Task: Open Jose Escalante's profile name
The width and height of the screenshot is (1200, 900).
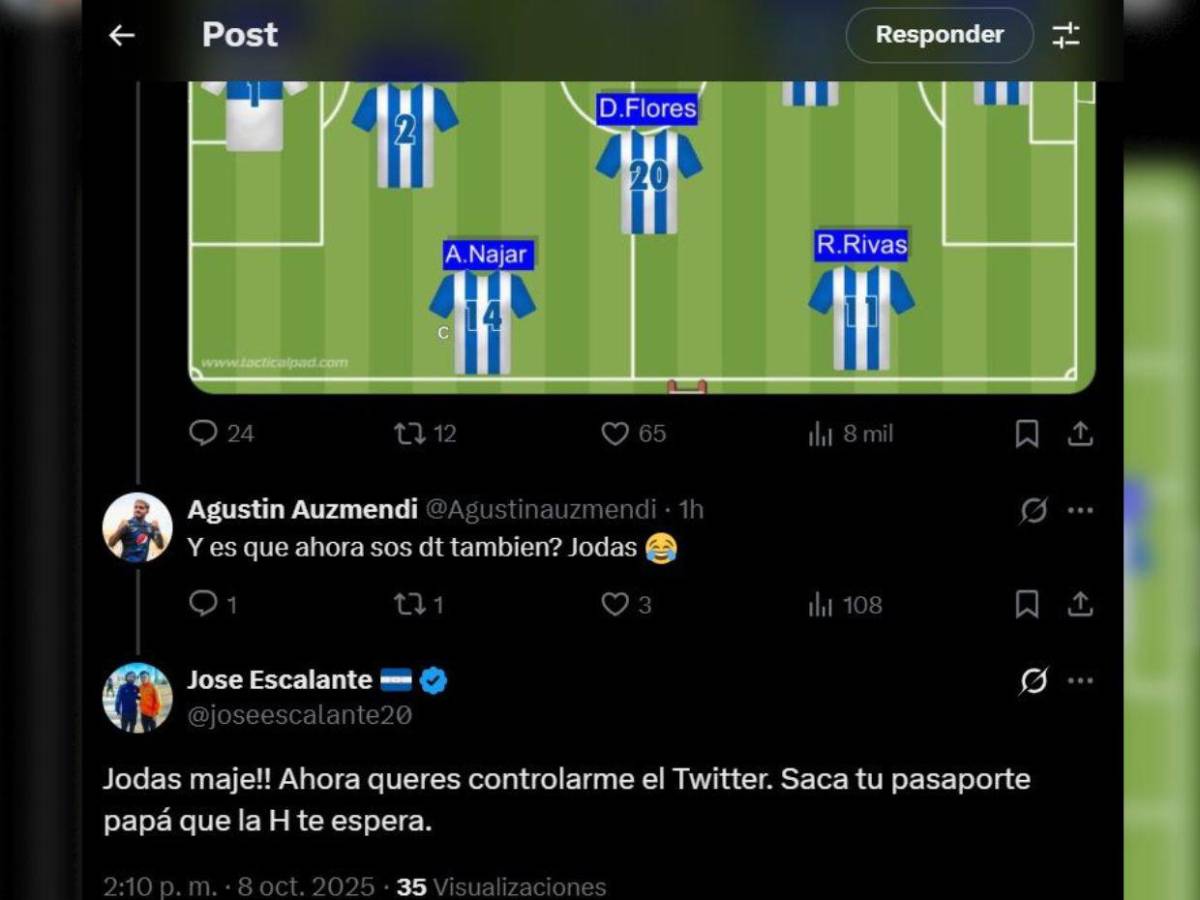Action: (x=280, y=680)
